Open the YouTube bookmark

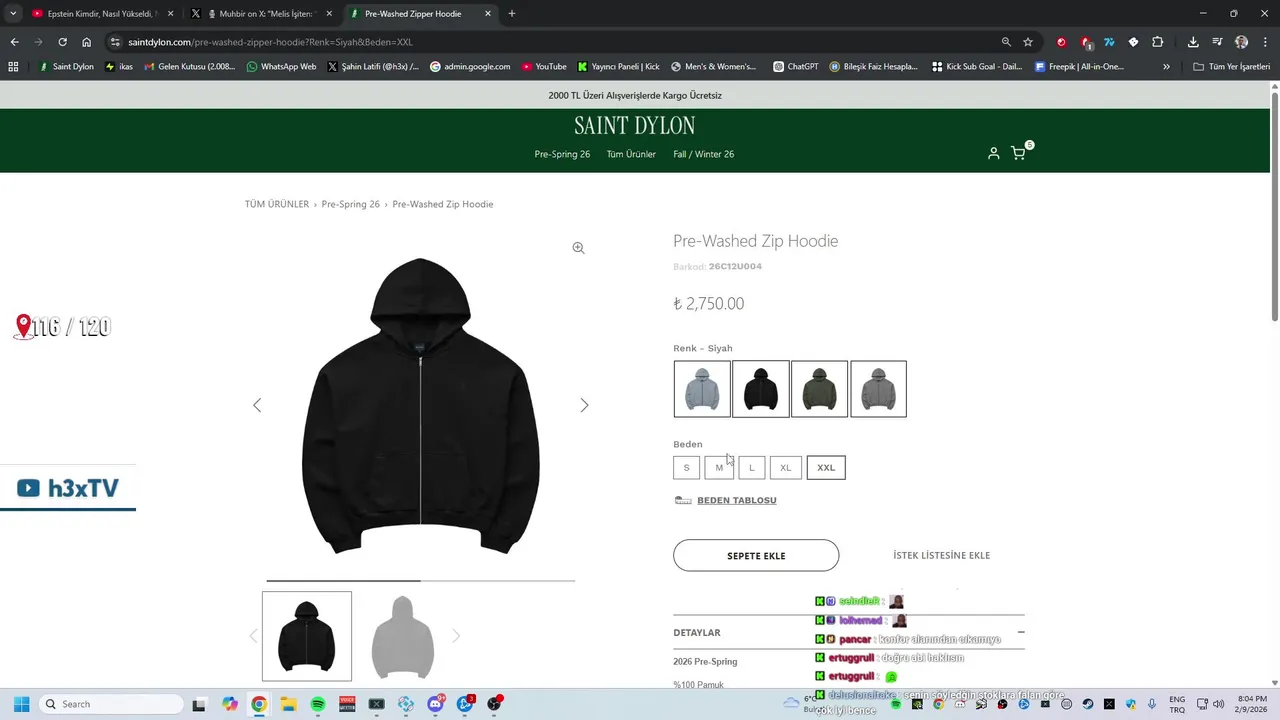click(x=543, y=67)
